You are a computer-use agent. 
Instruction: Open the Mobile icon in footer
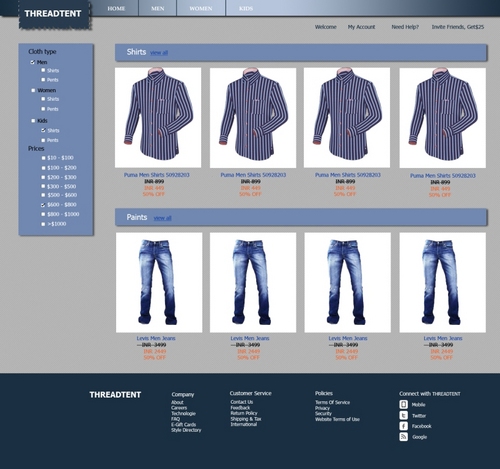[x=403, y=405]
